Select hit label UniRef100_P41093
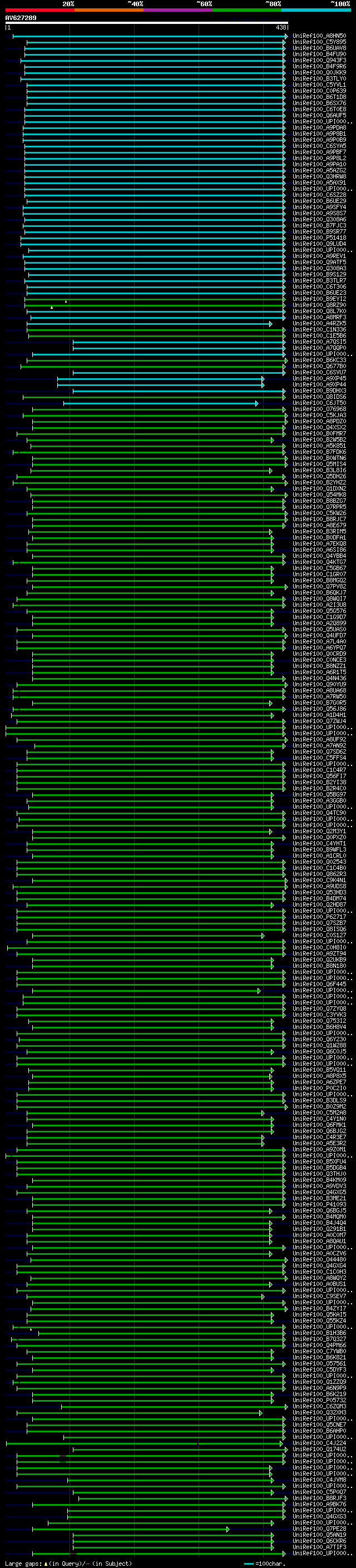Image resolution: width=356 pixels, height=1568 pixels. tap(319, 1205)
